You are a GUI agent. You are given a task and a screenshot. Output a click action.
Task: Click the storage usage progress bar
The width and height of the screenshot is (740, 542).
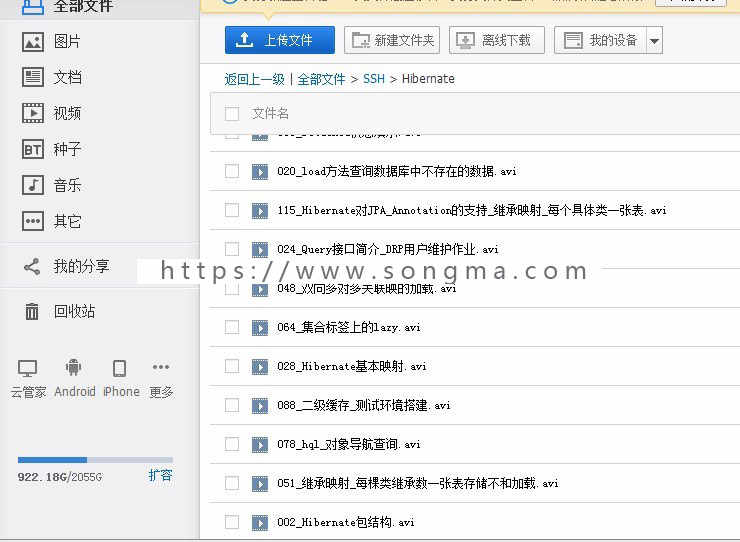95,459
